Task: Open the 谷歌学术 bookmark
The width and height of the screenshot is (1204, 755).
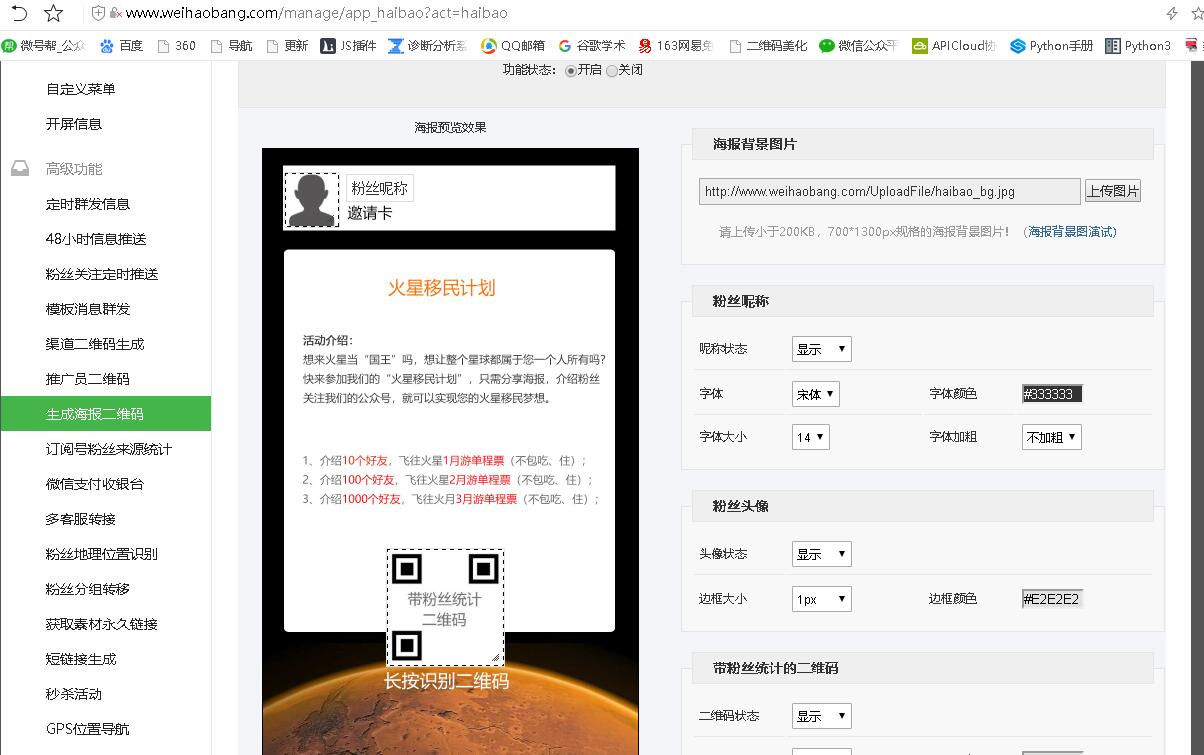Action: [592, 45]
